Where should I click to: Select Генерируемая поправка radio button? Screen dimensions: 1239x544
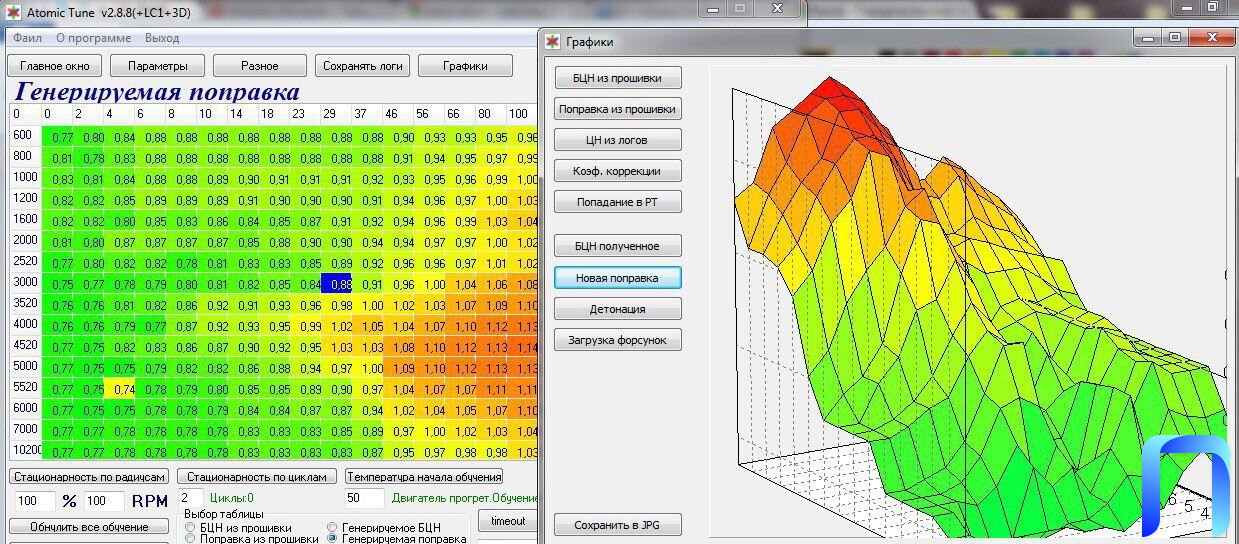point(332,539)
